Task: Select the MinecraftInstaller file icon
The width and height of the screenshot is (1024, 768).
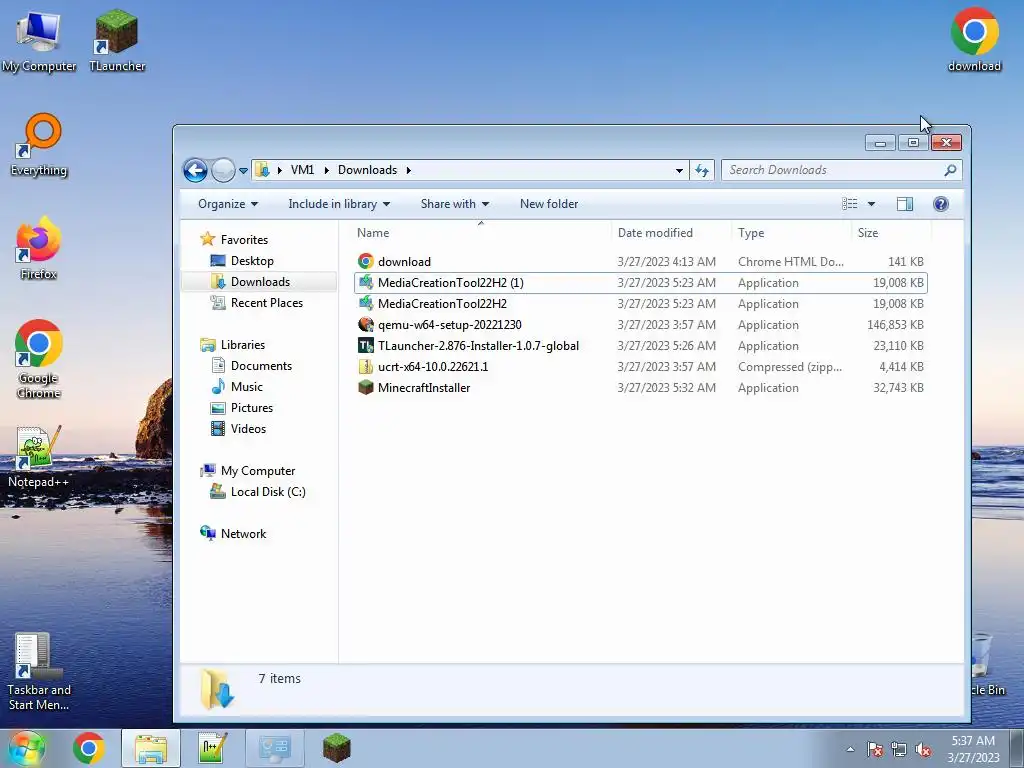Action: tap(366, 387)
